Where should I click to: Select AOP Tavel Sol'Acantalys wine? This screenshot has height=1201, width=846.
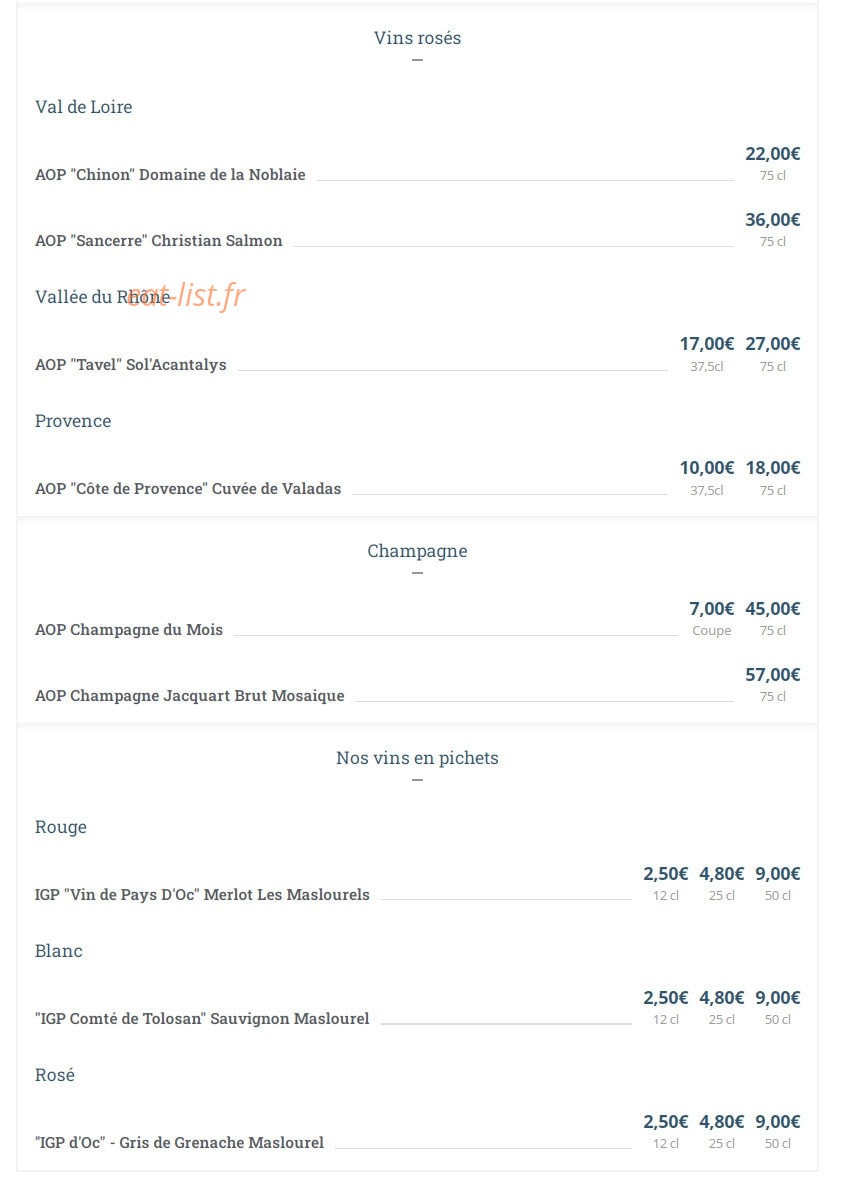(x=131, y=365)
